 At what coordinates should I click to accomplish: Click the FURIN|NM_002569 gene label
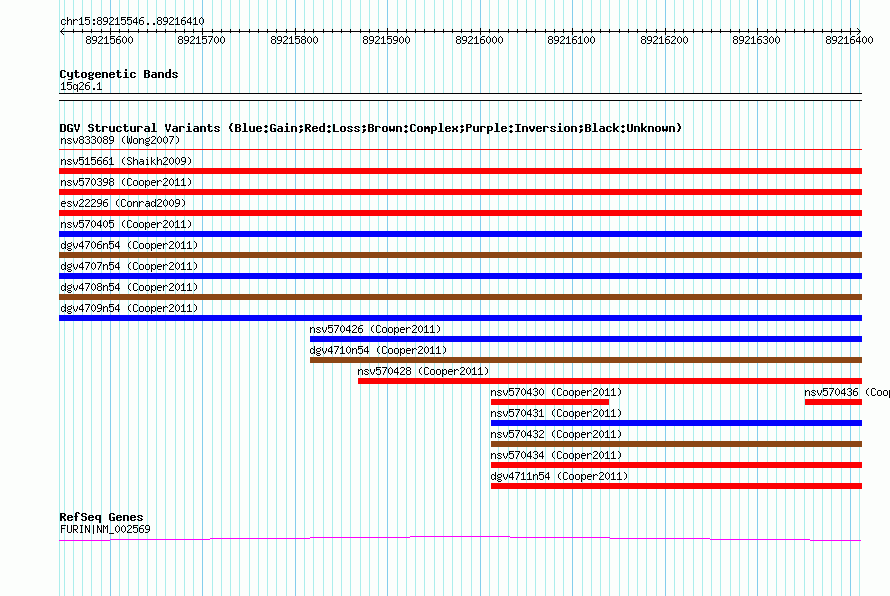point(105,530)
